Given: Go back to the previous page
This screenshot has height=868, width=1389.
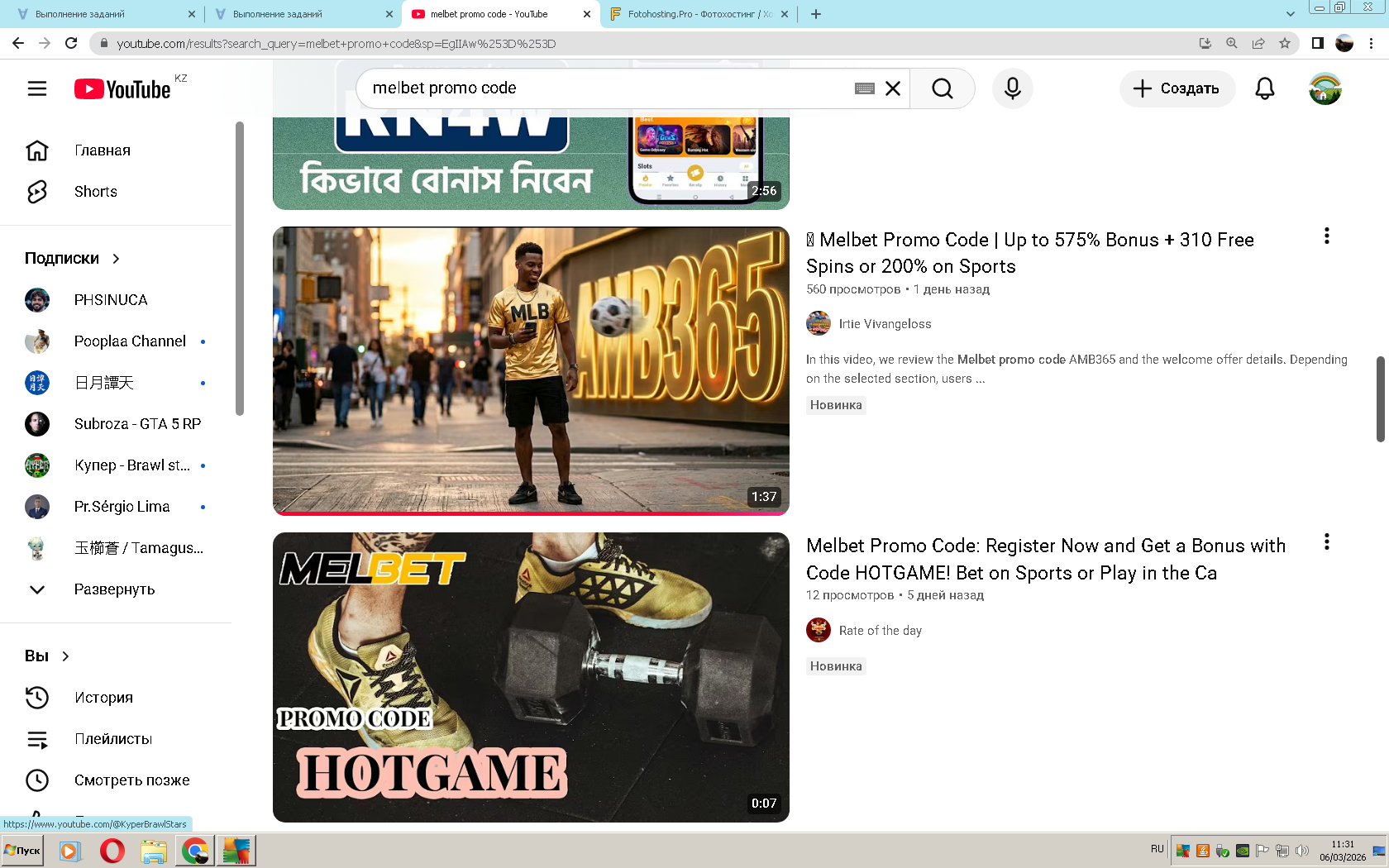Looking at the screenshot, I should tap(18, 43).
